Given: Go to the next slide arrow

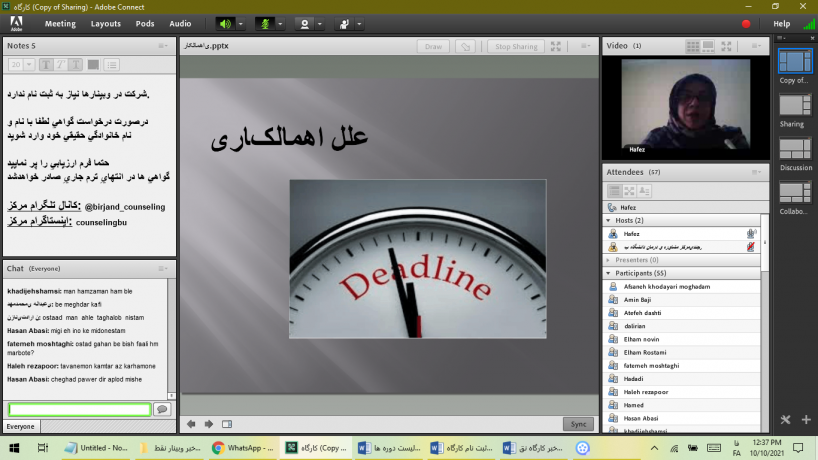Looking at the screenshot, I should coord(209,424).
